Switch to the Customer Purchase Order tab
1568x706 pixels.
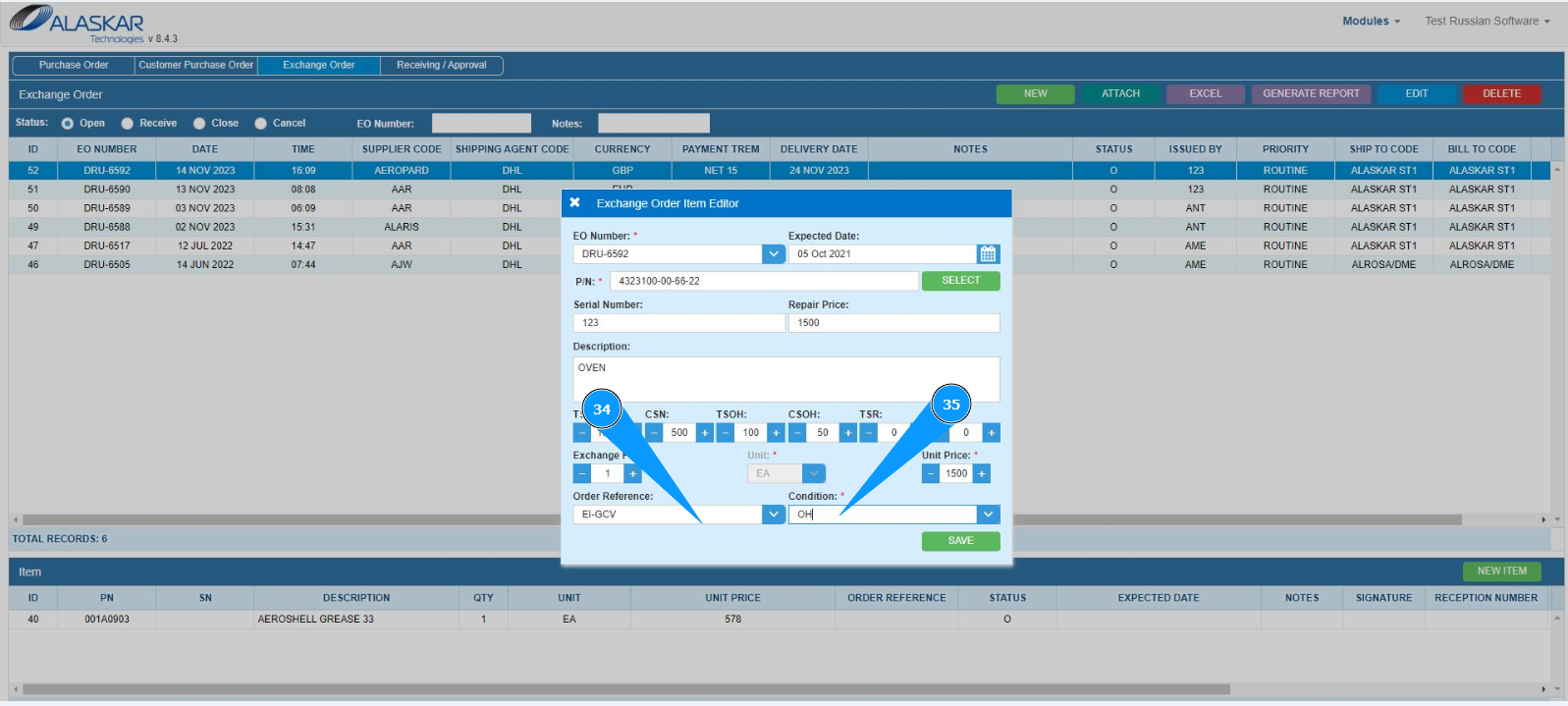tap(196, 65)
